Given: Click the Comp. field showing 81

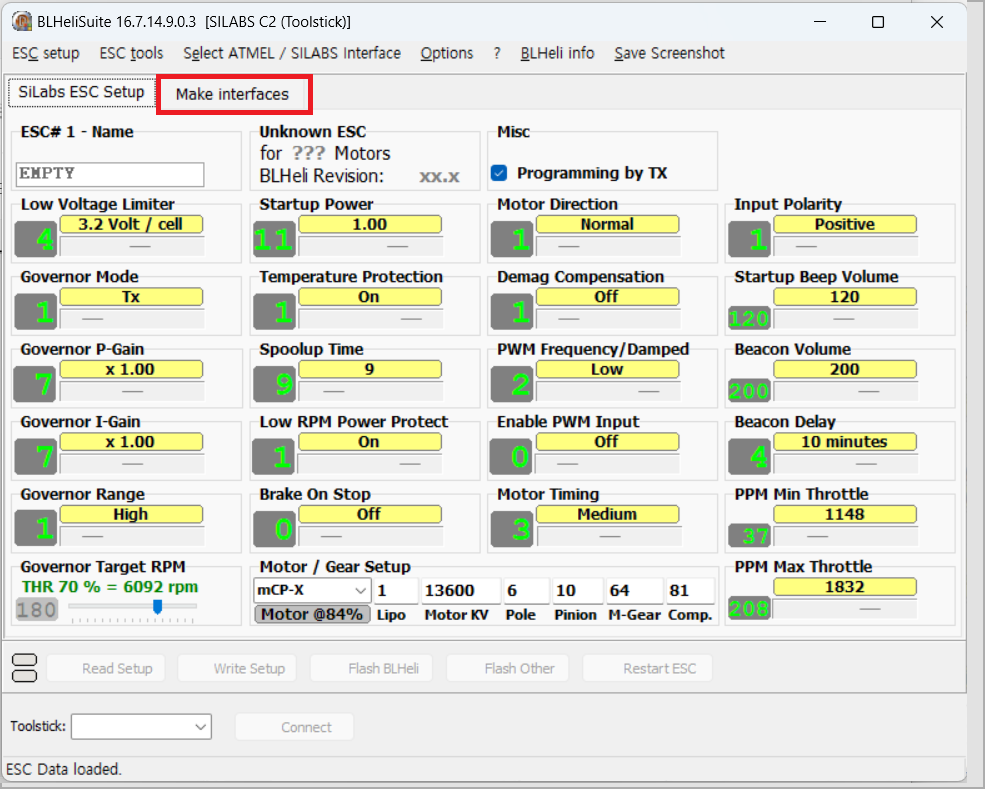Looking at the screenshot, I should (x=690, y=590).
